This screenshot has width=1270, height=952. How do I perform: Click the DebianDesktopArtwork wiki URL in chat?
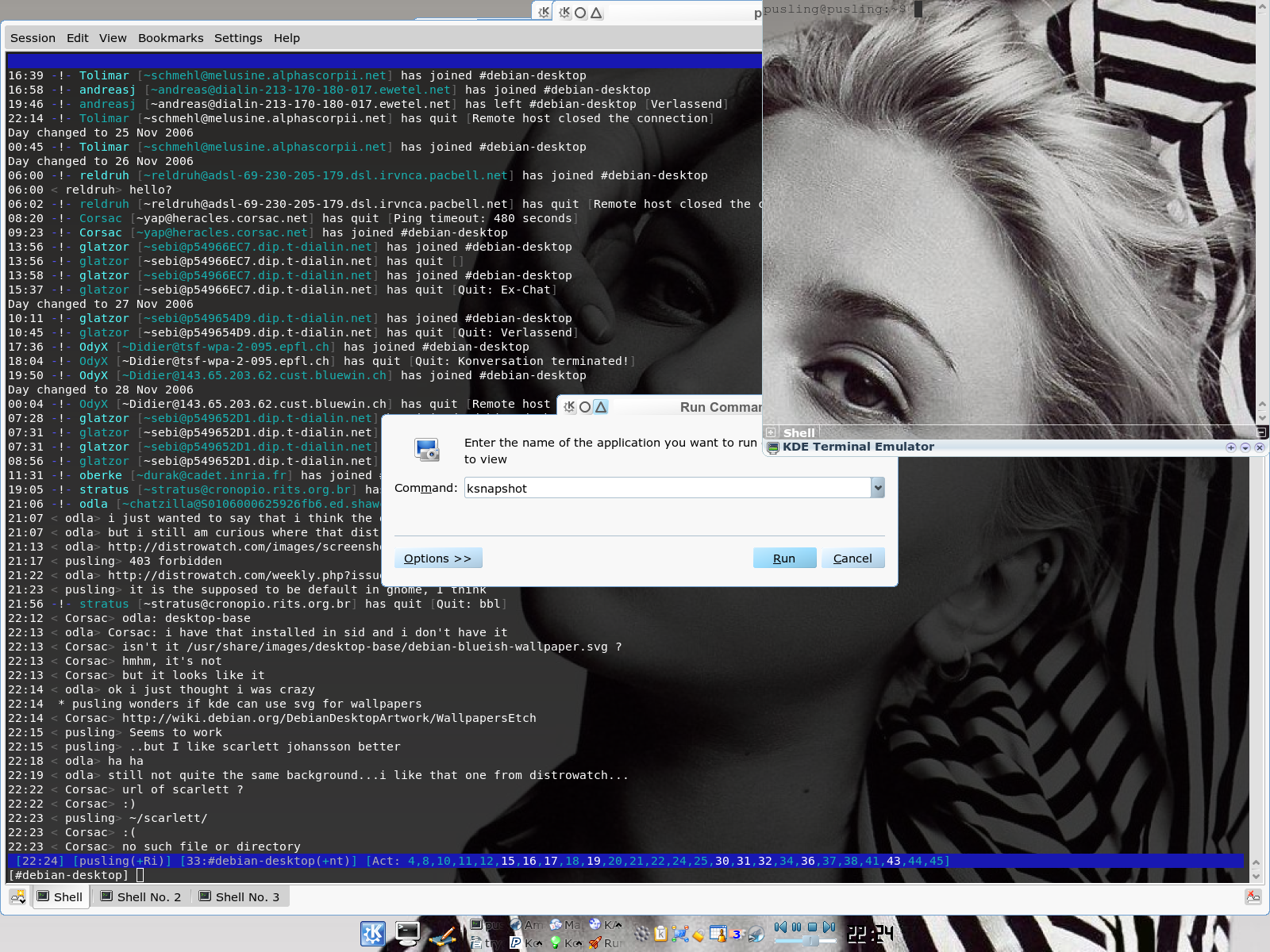[329, 718]
